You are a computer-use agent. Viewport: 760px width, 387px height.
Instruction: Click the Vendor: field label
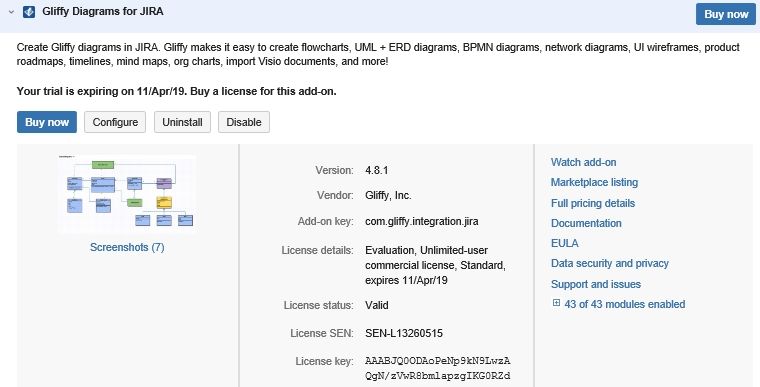pos(335,195)
